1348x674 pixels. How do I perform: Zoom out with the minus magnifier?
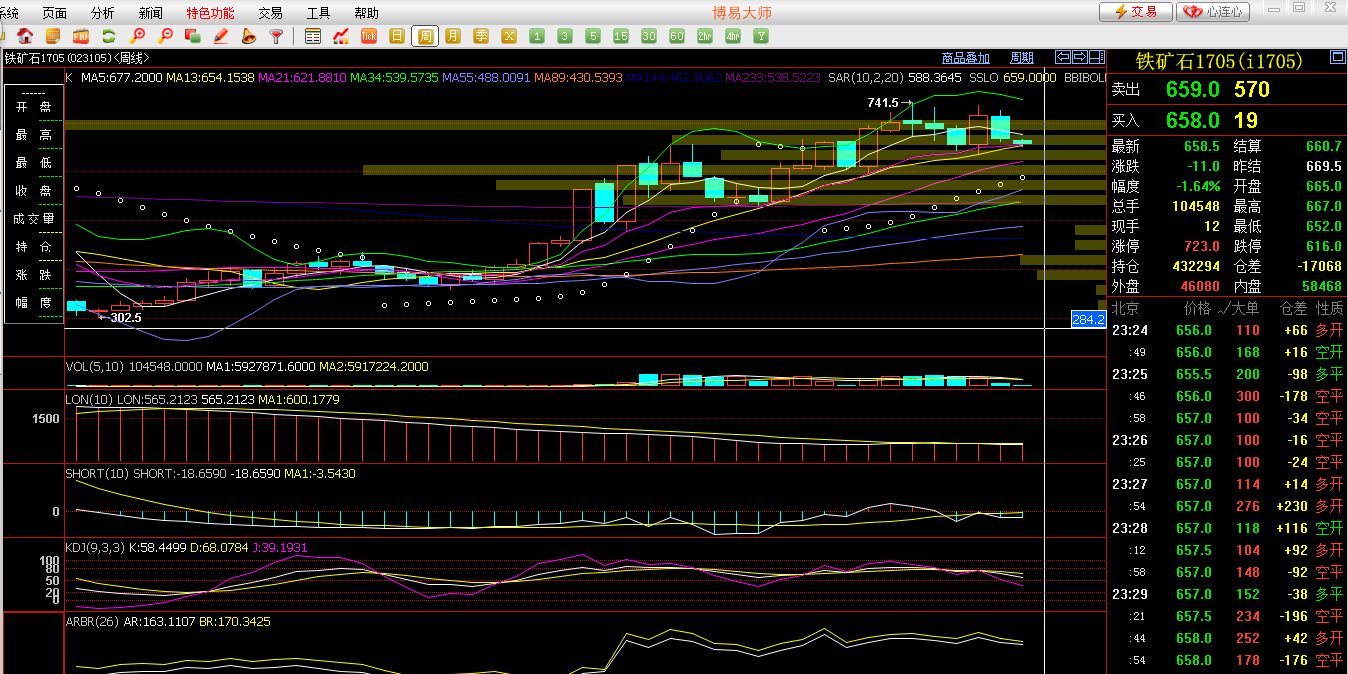click(165, 36)
